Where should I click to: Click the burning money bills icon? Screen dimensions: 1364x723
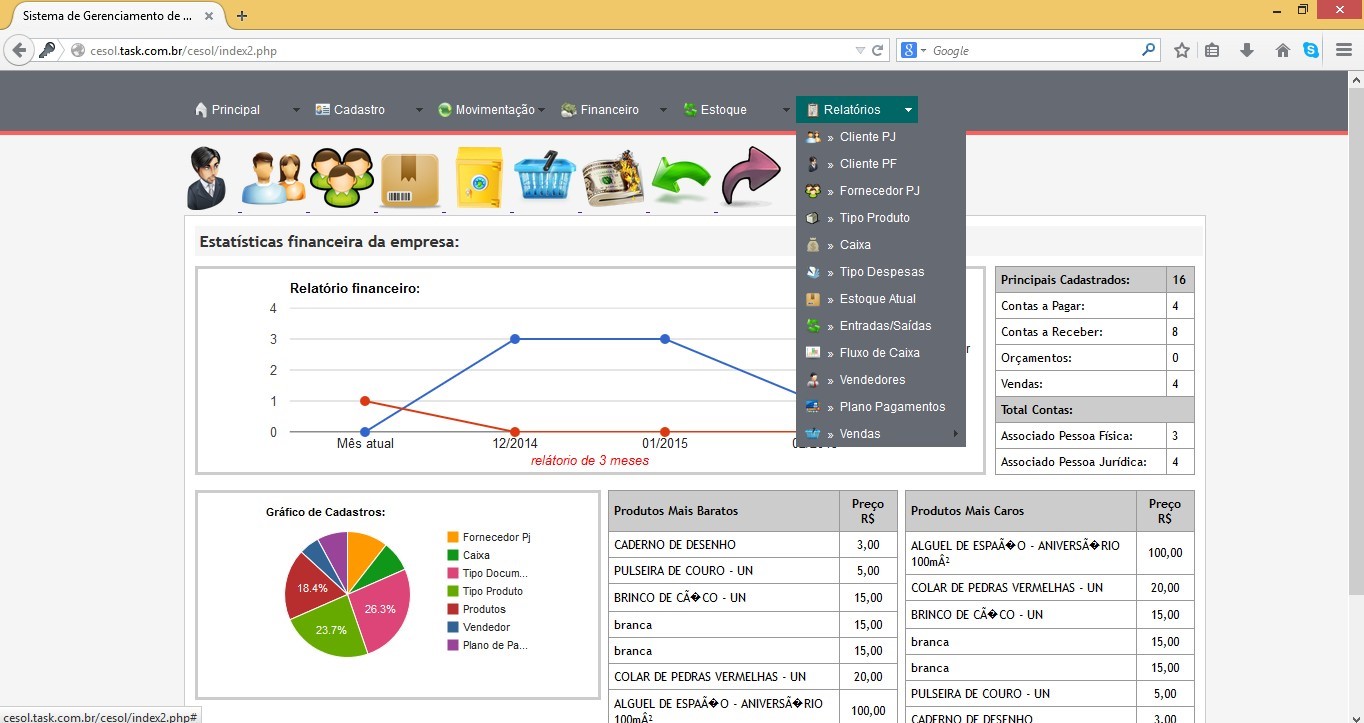[x=613, y=178]
